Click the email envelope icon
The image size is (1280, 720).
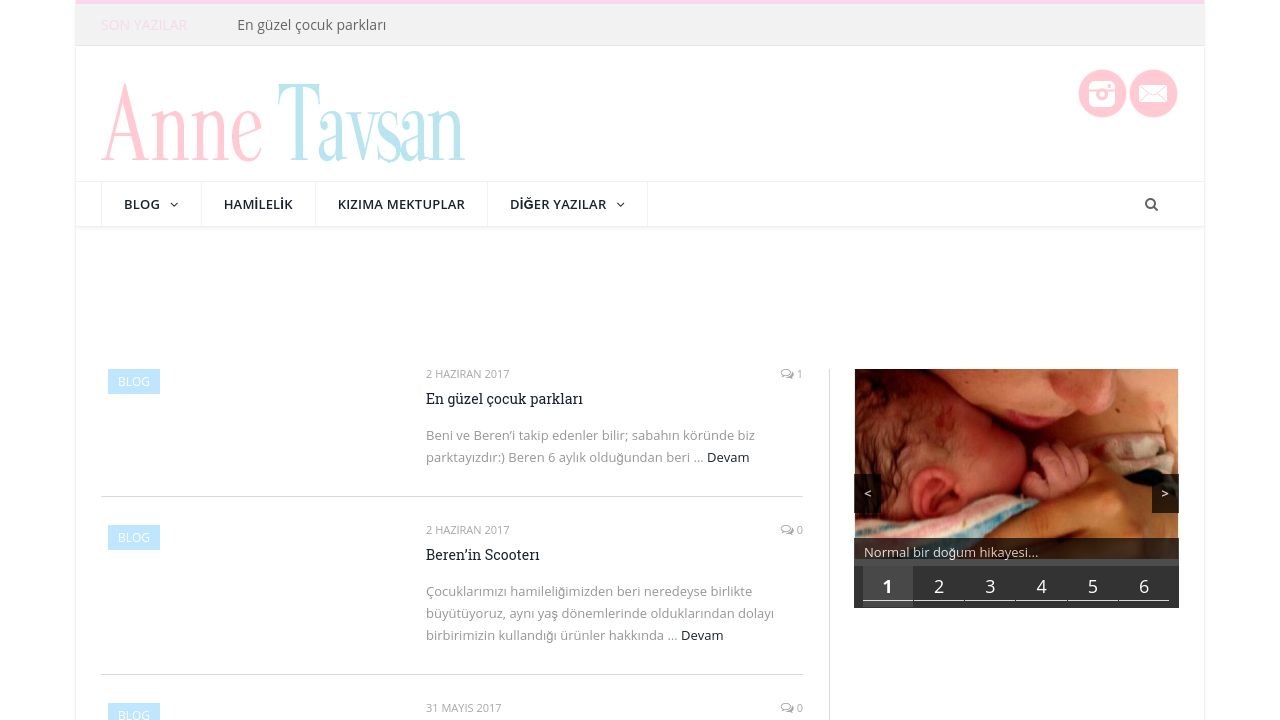pos(1153,93)
